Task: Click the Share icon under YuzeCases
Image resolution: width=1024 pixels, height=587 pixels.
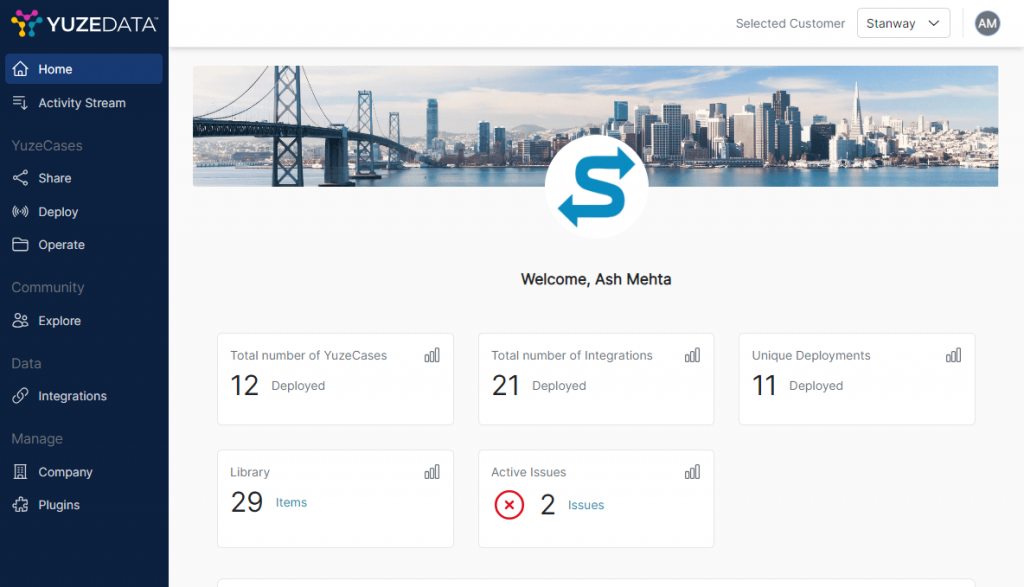Action: coord(20,178)
